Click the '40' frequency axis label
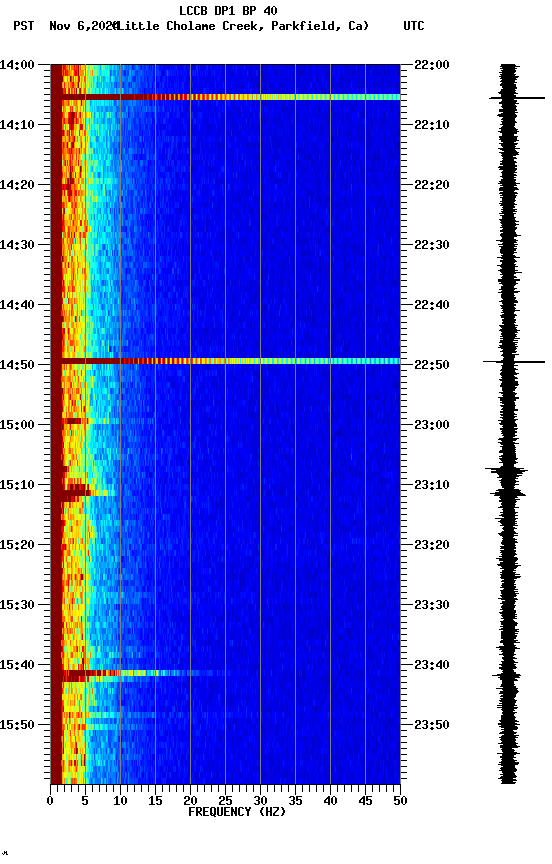552x864 pixels. tap(330, 801)
